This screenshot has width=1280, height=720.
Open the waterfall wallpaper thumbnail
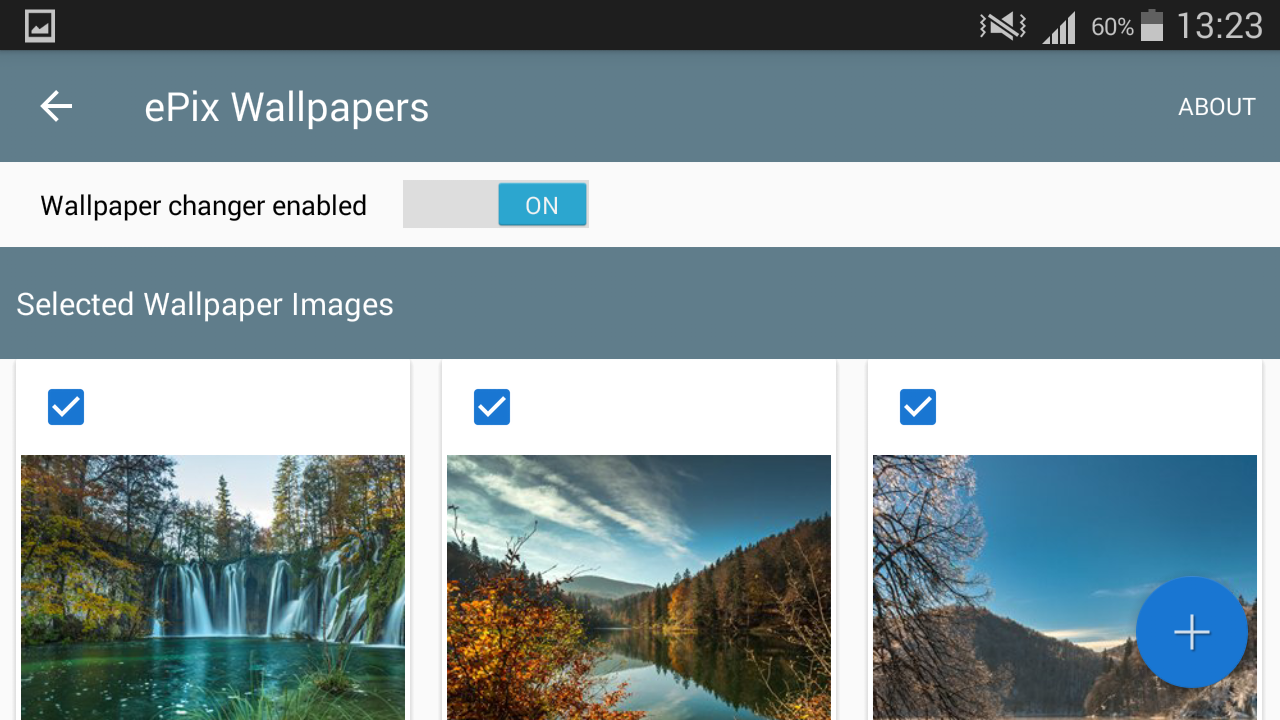click(x=213, y=587)
